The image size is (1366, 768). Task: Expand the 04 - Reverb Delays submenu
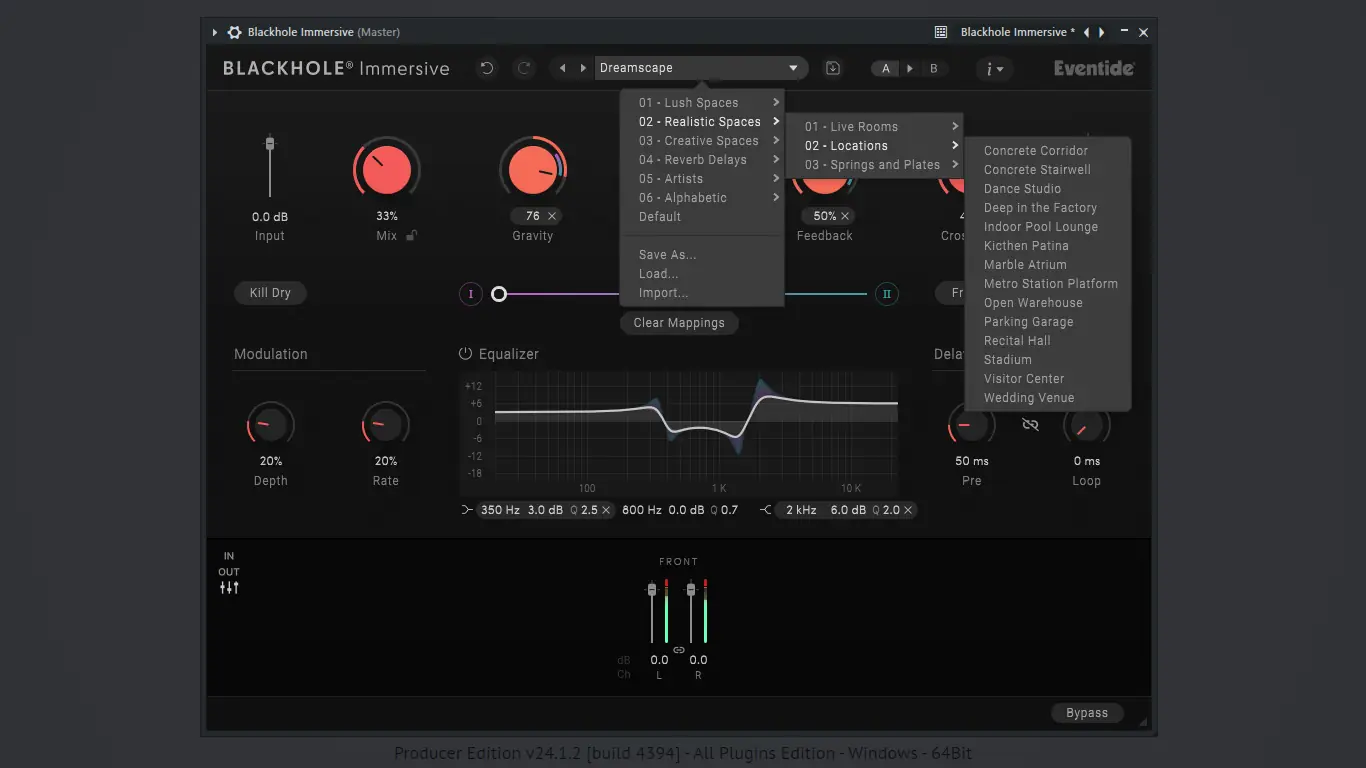tap(702, 160)
